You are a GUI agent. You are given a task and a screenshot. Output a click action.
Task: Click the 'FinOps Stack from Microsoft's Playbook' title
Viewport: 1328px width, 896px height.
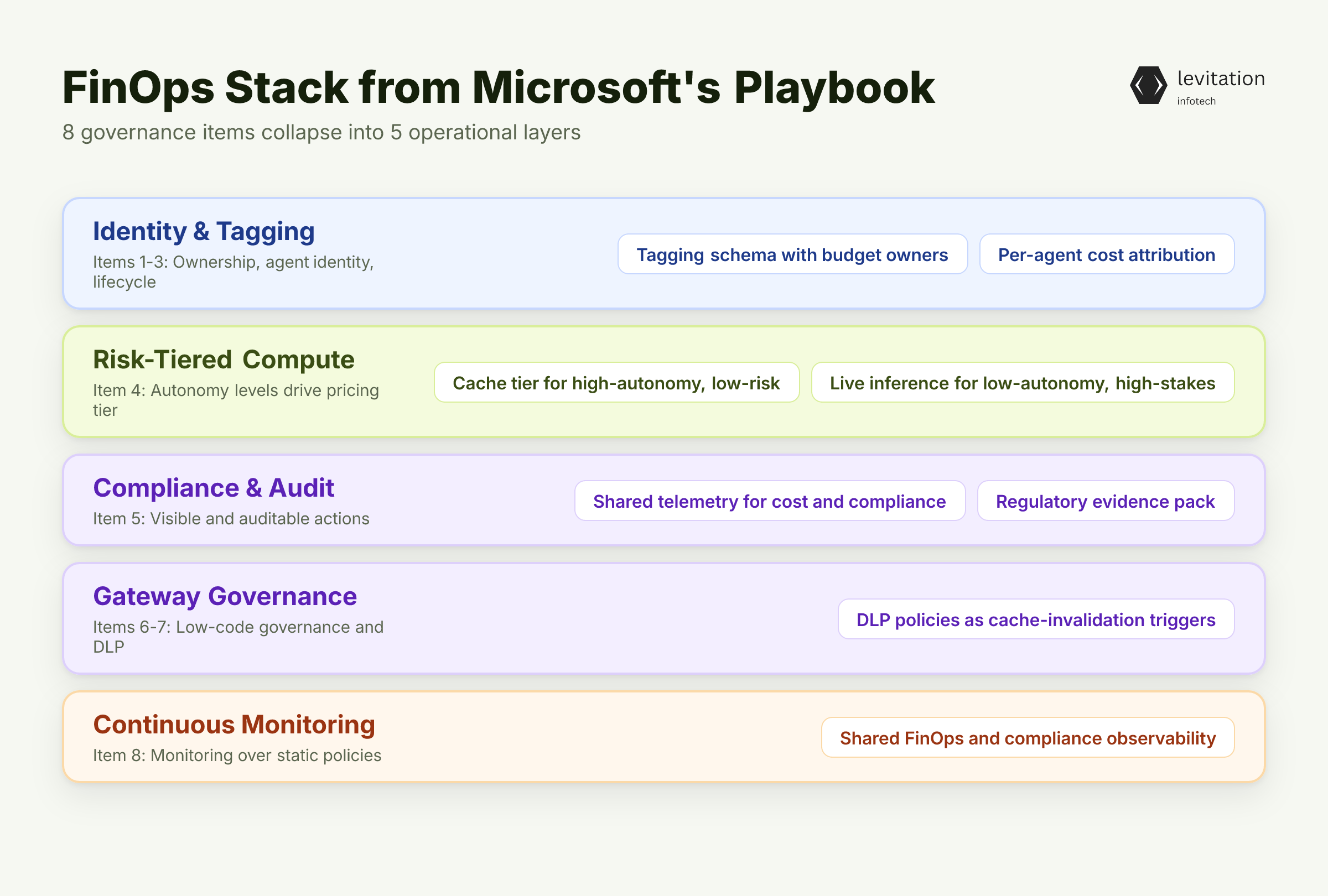[x=499, y=87]
